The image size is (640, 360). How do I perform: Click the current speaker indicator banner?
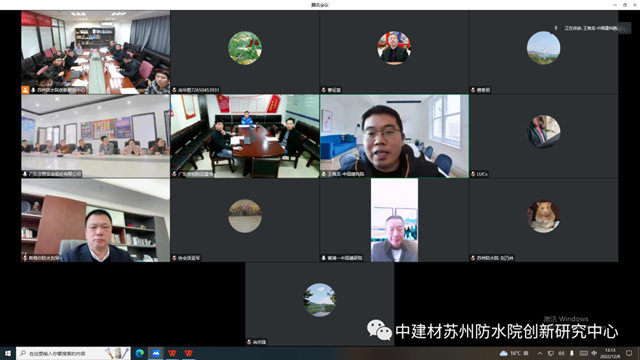591,28
